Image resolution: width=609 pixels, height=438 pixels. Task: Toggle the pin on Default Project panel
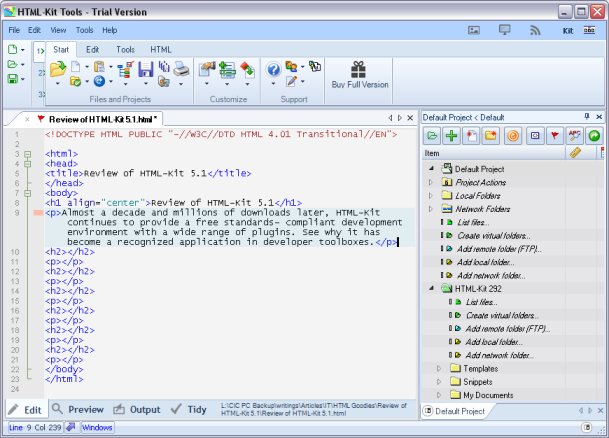coord(587,116)
